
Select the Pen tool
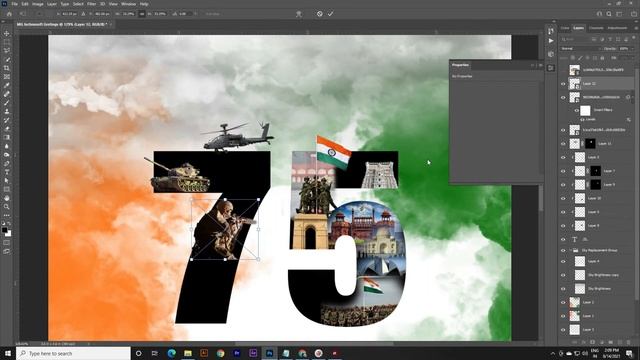(x=7, y=163)
